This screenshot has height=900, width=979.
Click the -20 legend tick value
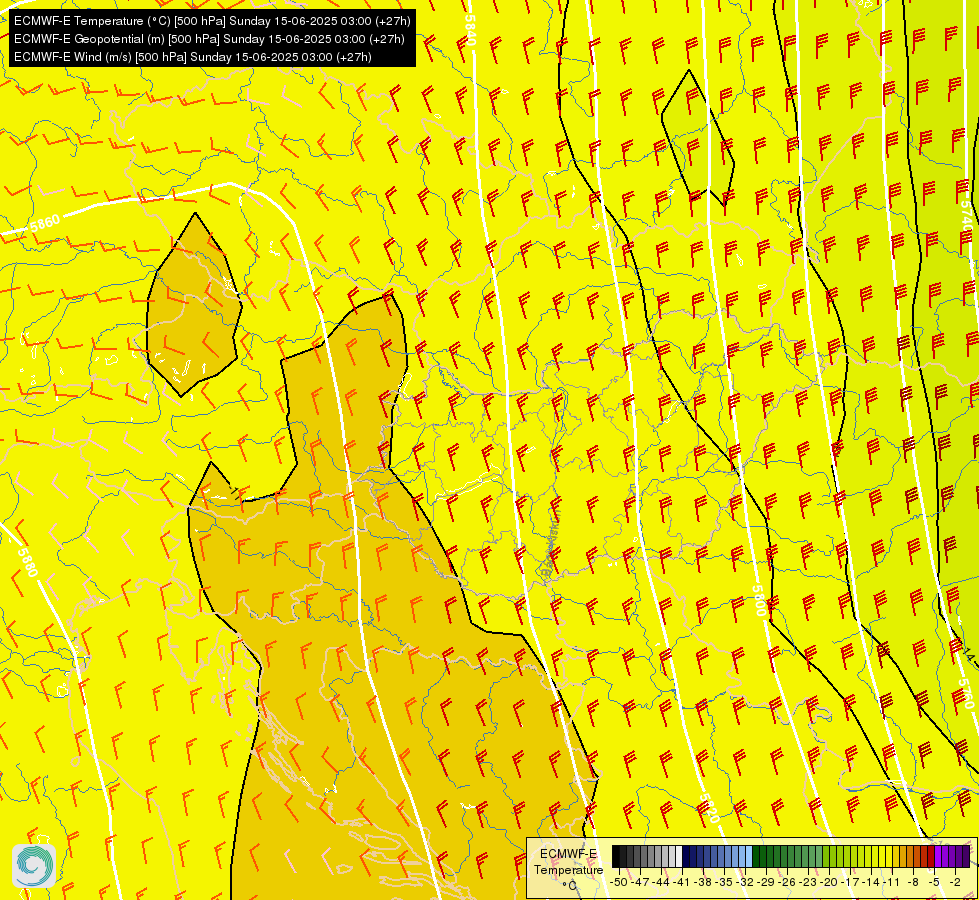829,882
